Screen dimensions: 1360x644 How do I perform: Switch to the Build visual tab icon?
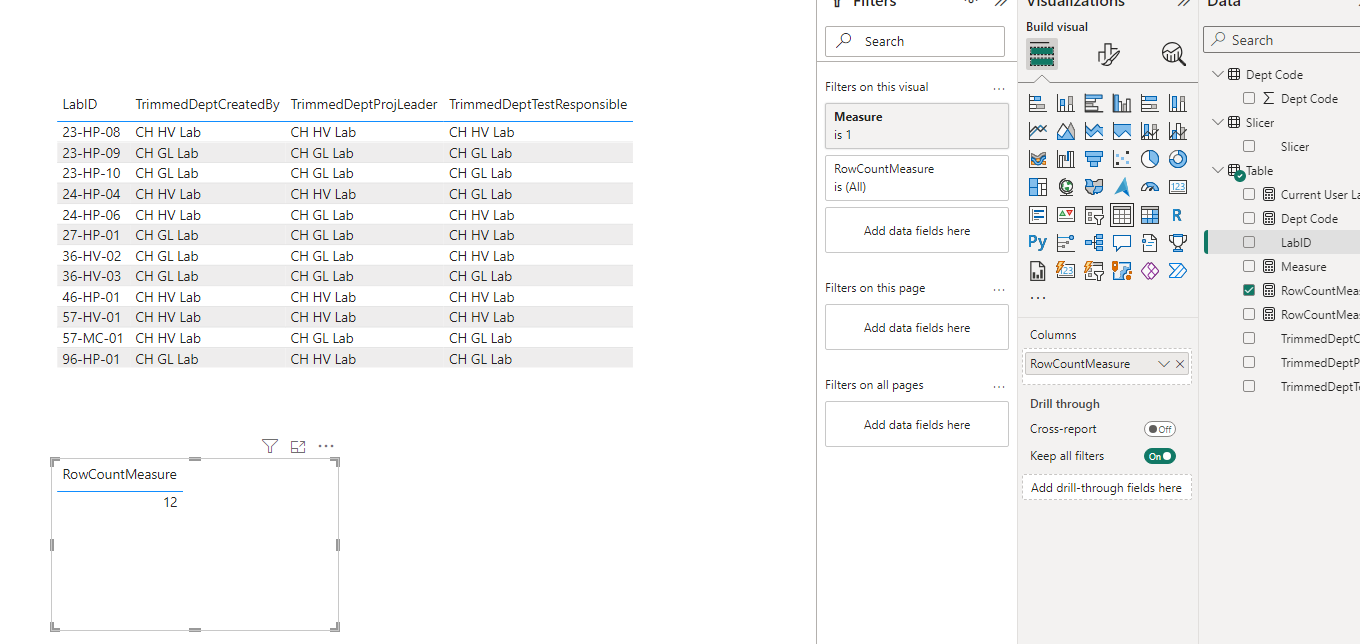pyautogui.click(x=1042, y=54)
